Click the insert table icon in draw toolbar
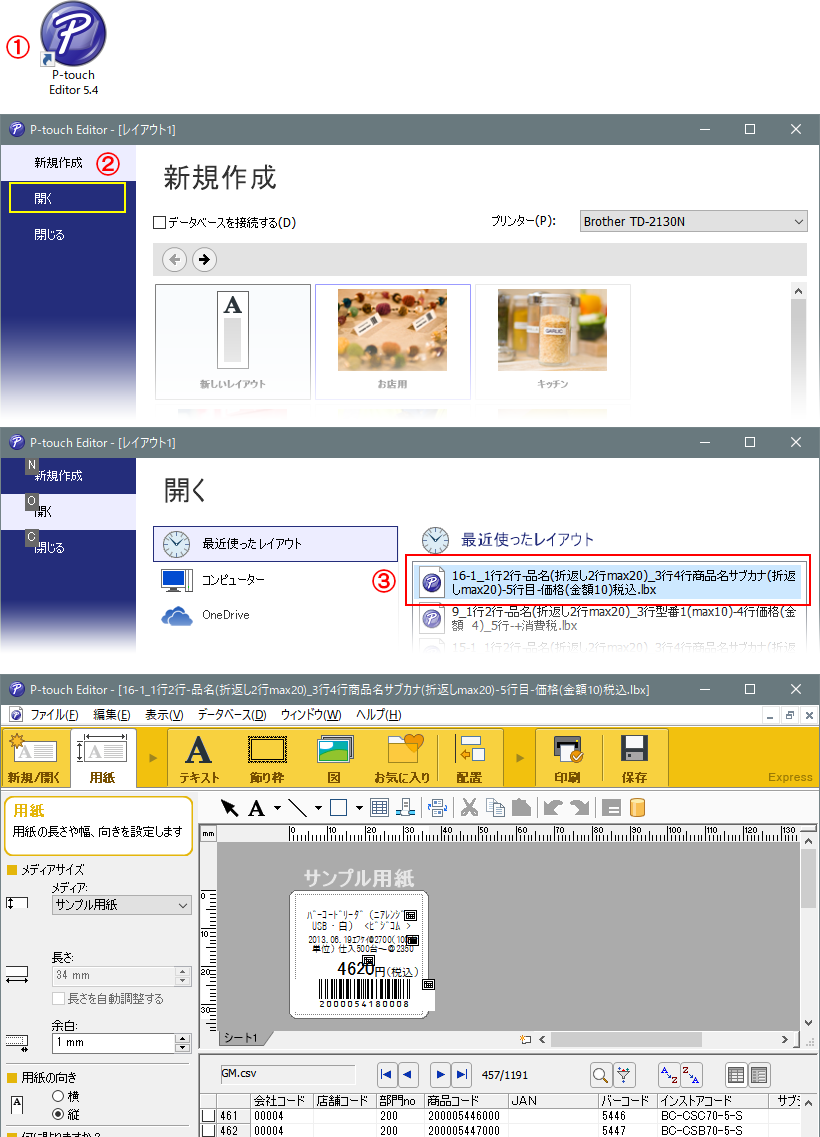The height and width of the screenshot is (1137, 820). [x=379, y=807]
